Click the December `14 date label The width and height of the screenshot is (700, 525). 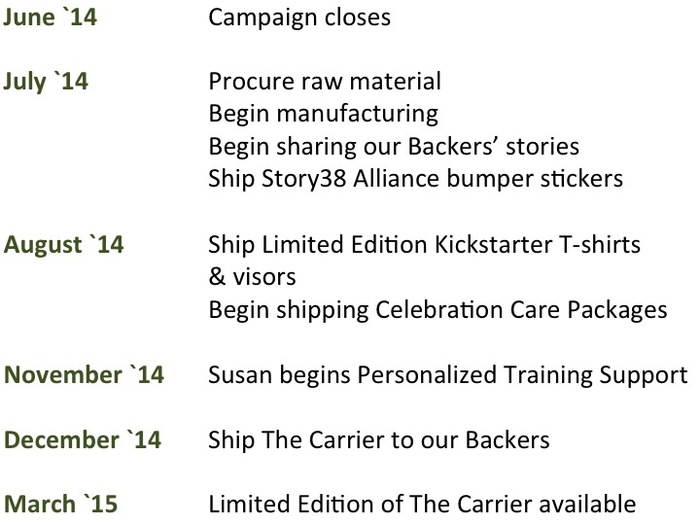coord(82,440)
